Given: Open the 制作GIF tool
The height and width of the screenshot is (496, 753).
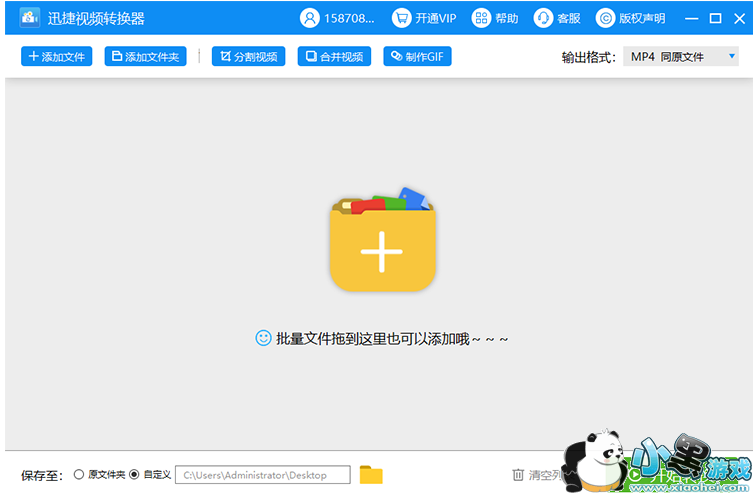Looking at the screenshot, I should (x=417, y=56).
